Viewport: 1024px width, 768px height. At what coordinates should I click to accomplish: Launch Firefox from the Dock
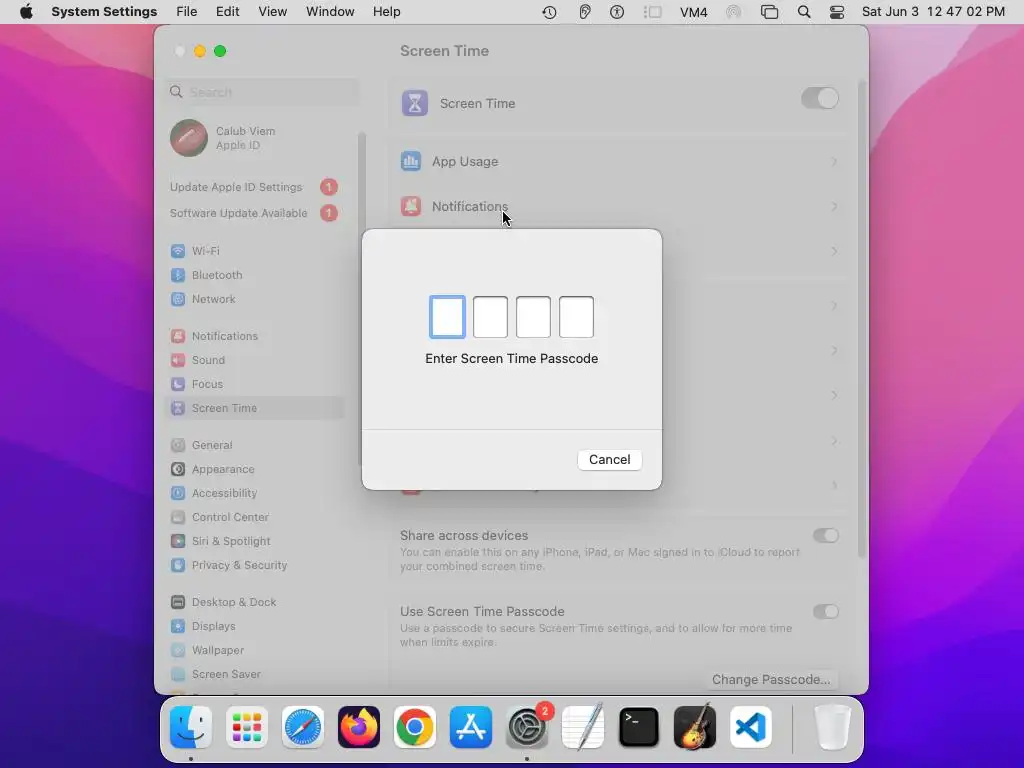point(359,727)
